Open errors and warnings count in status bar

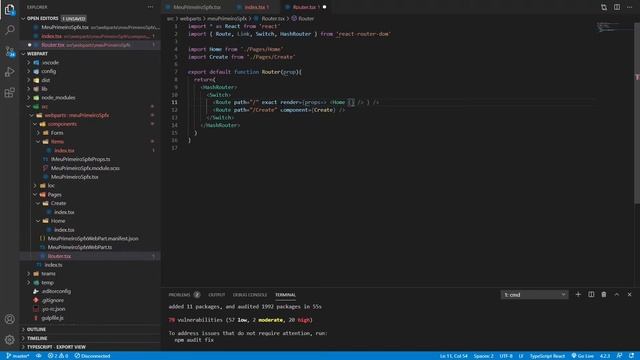coord(58,356)
